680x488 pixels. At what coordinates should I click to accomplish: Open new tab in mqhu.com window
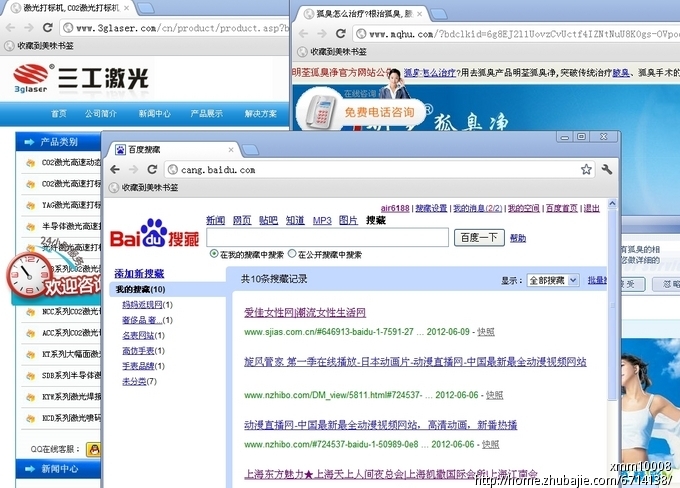pos(439,14)
